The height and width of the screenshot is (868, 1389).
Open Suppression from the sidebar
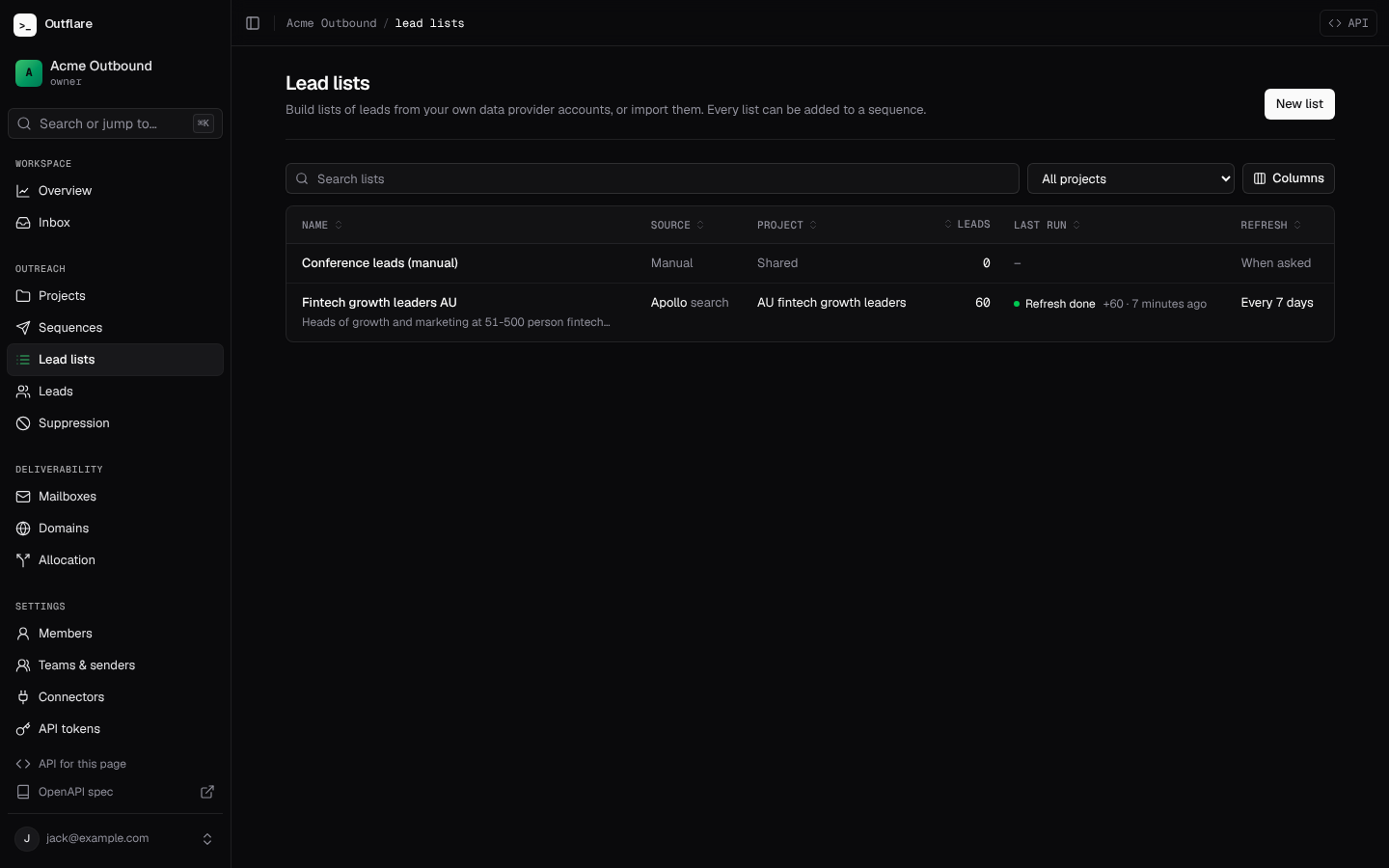point(116,423)
